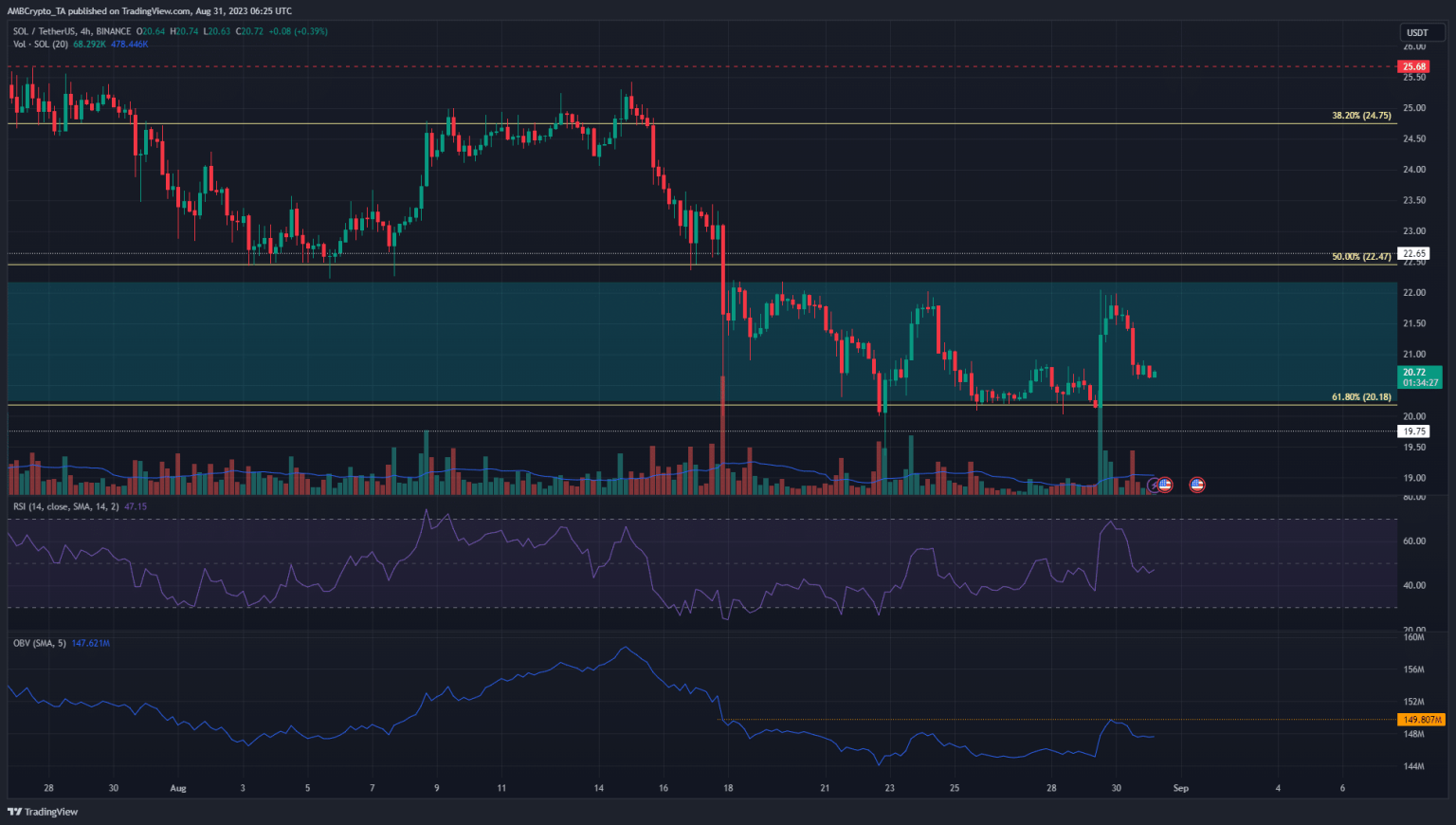
Task: Select the 50.00% (22.47) Fibonacci level label
Action: point(1361,256)
